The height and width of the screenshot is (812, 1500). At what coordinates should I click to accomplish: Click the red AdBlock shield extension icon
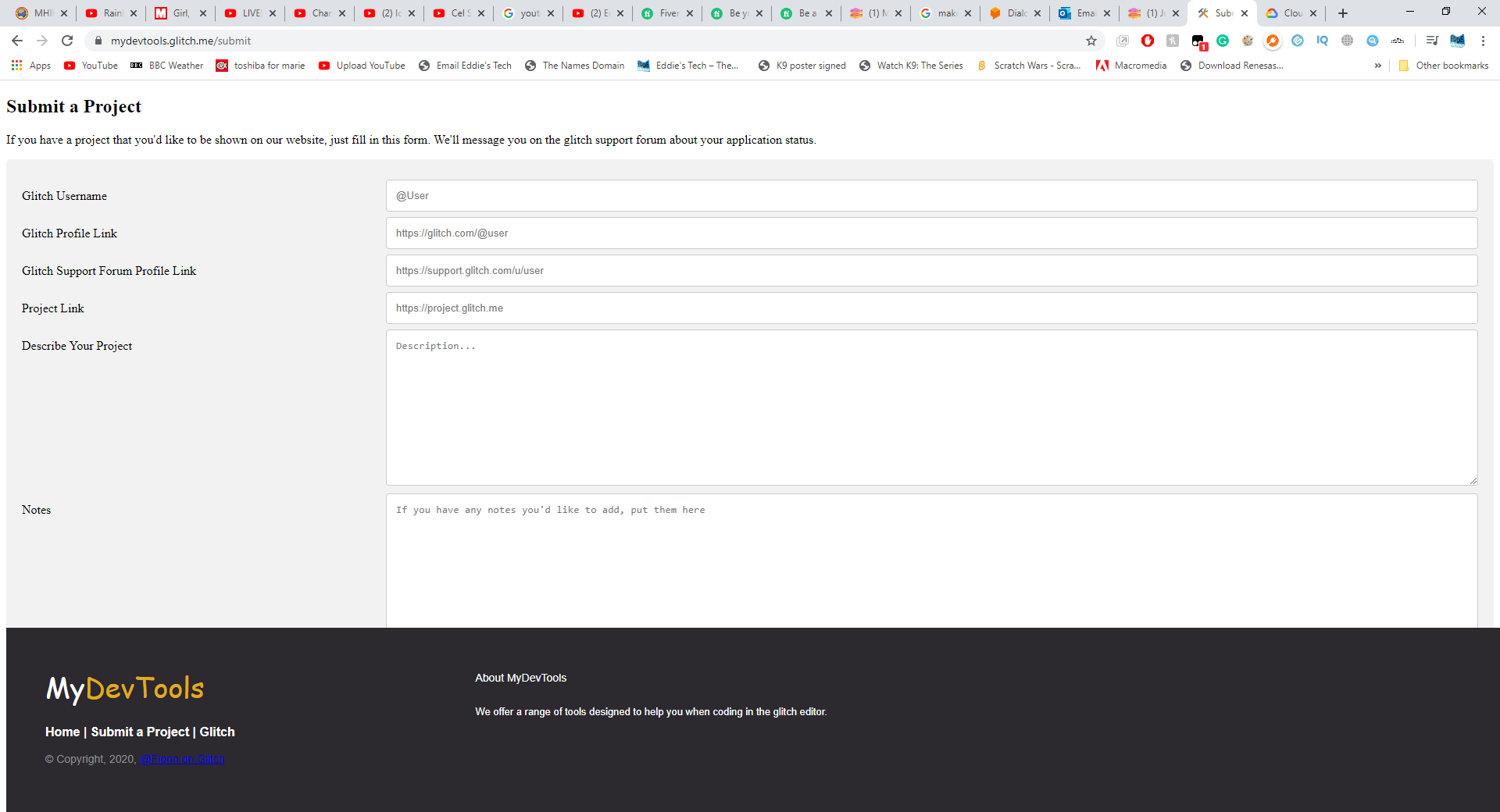1148,41
